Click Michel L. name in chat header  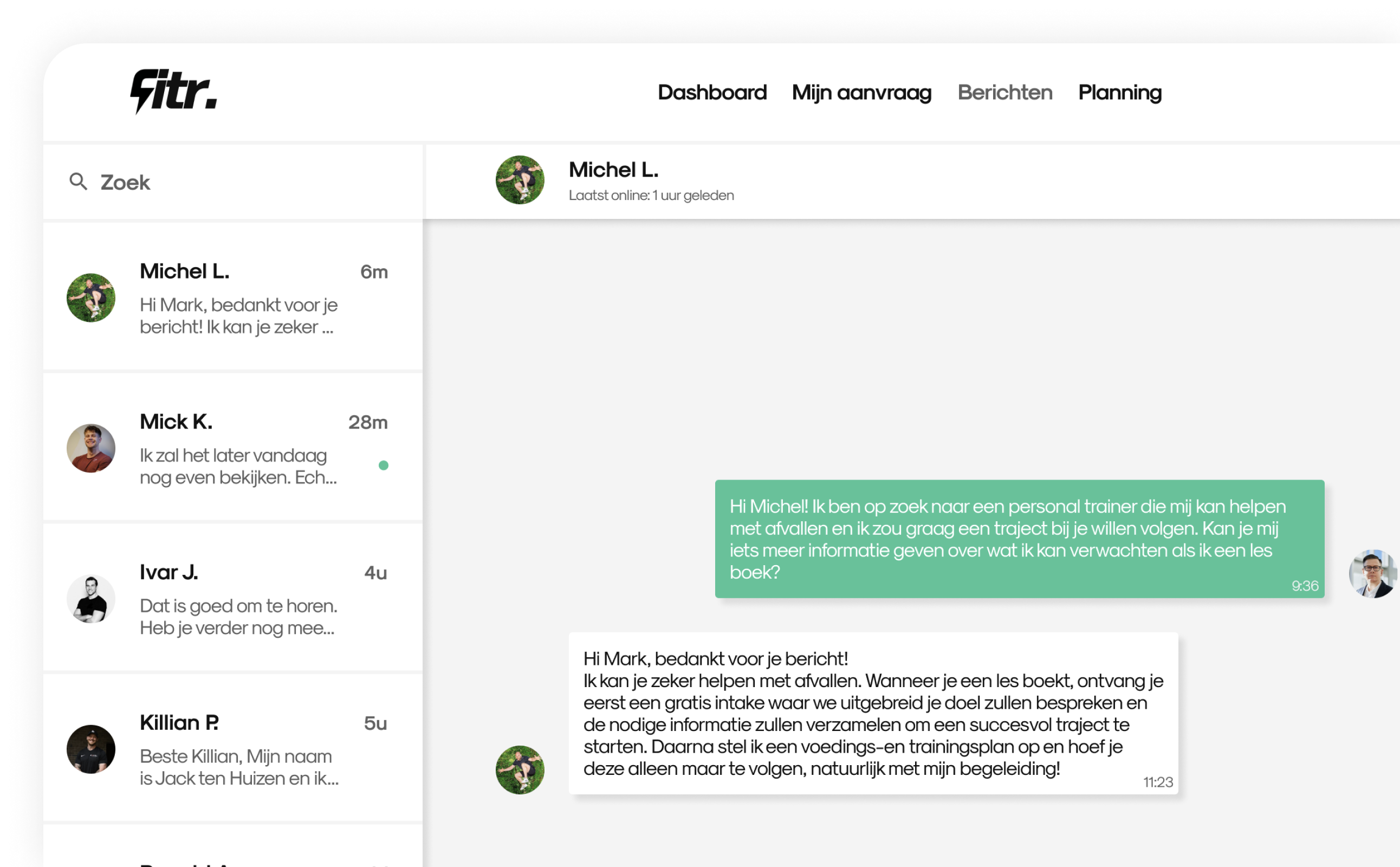[613, 170]
